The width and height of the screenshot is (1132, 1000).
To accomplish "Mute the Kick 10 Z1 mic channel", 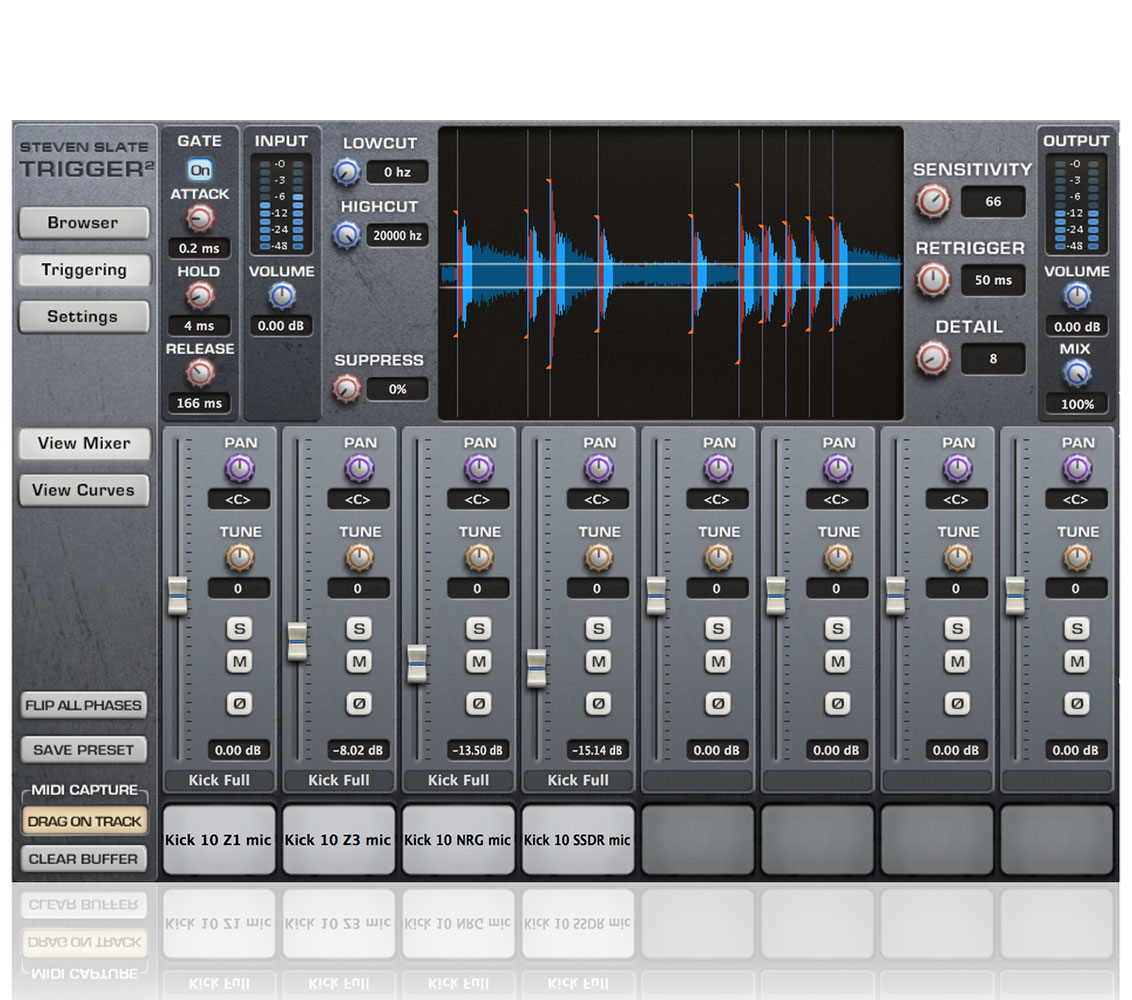I will pos(240,661).
